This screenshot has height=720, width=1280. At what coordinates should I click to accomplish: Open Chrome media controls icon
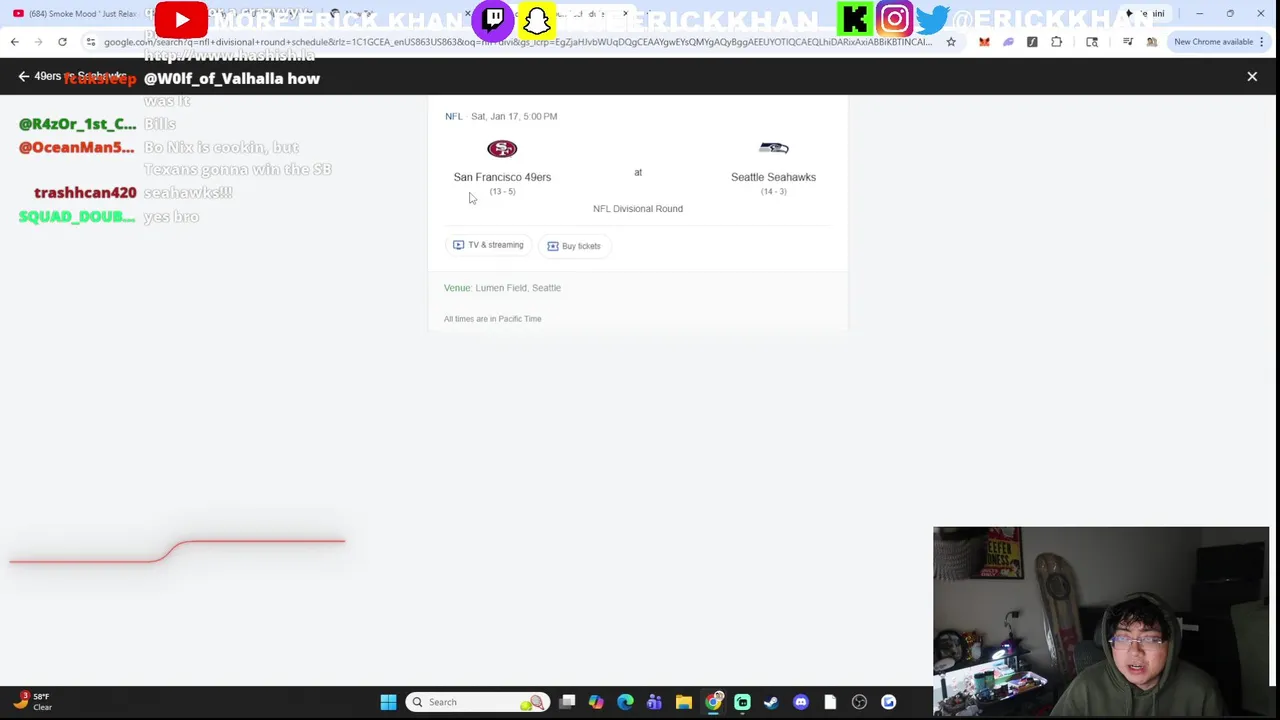(x=1128, y=42)
